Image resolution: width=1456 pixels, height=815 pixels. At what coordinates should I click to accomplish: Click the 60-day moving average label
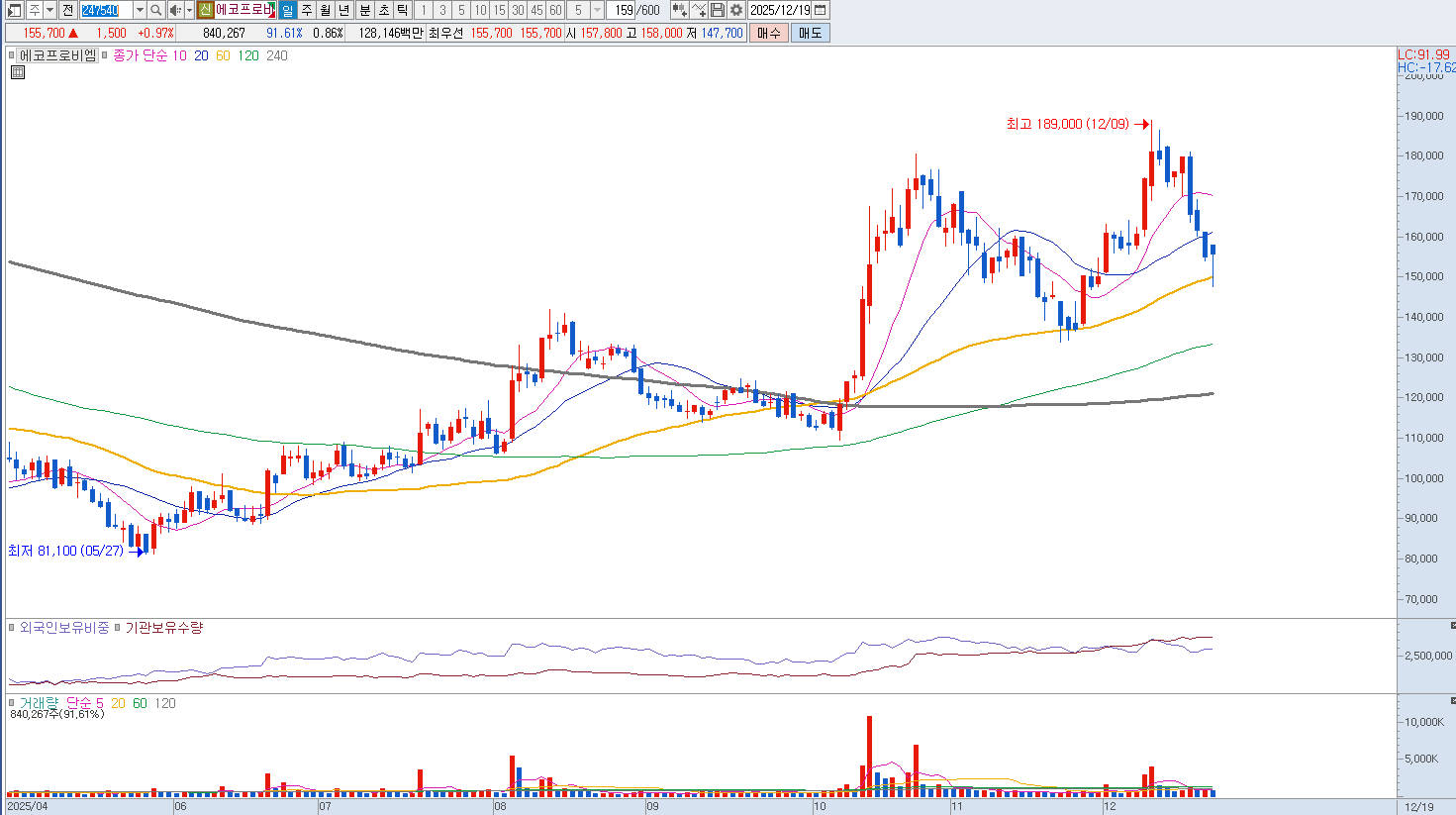coord(223,56)
